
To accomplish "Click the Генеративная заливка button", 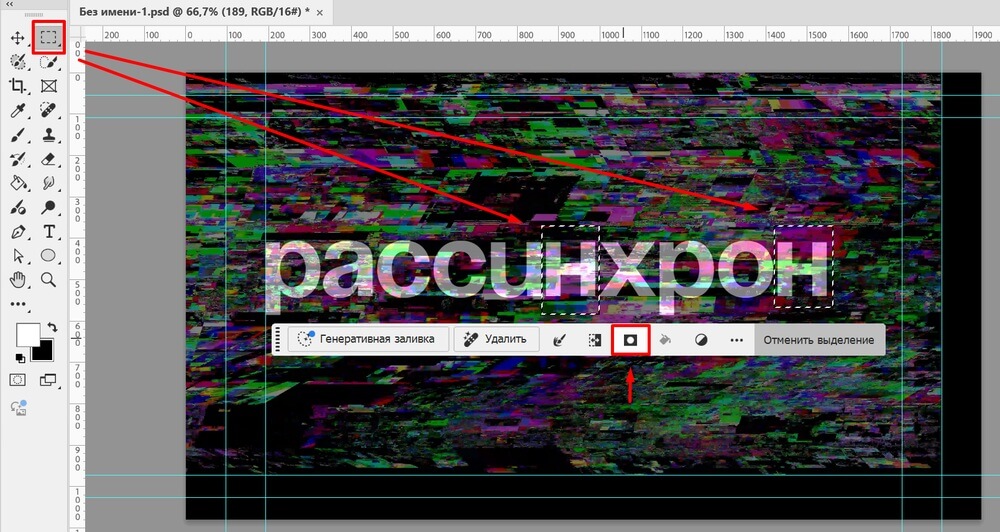I will tap(366, 339).
